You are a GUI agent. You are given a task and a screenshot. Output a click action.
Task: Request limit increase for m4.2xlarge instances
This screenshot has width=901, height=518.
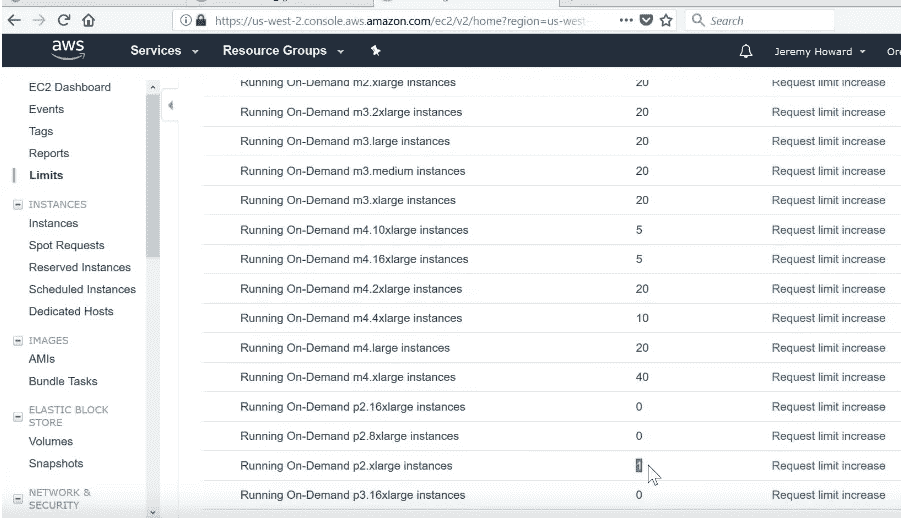828,289
